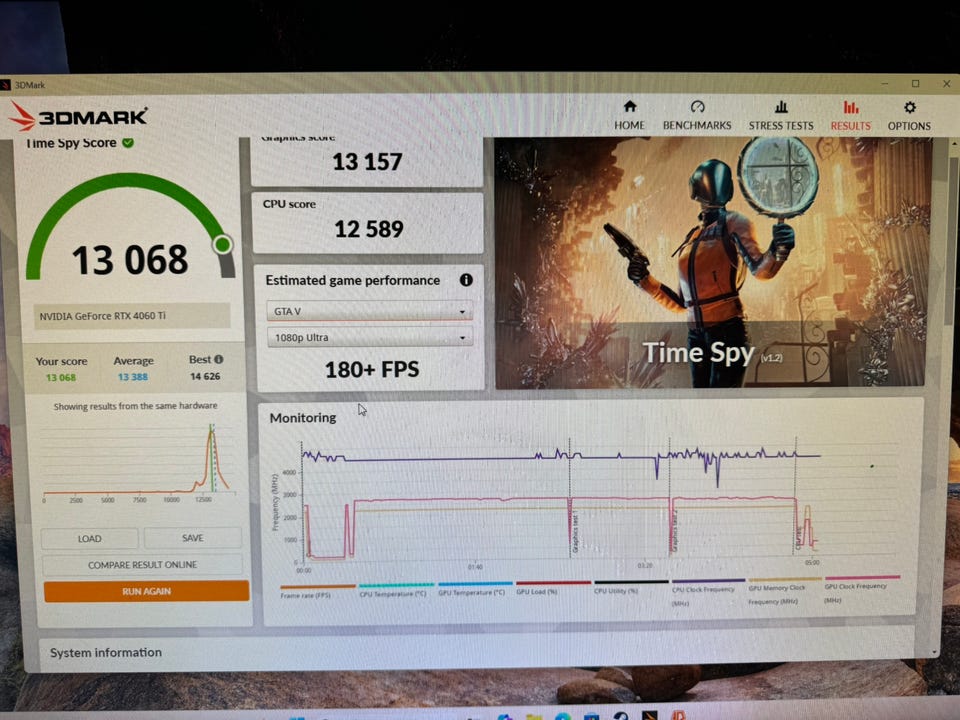
Task: Click COMPARE RESULT ONLINE
Action: pos(142,564)
